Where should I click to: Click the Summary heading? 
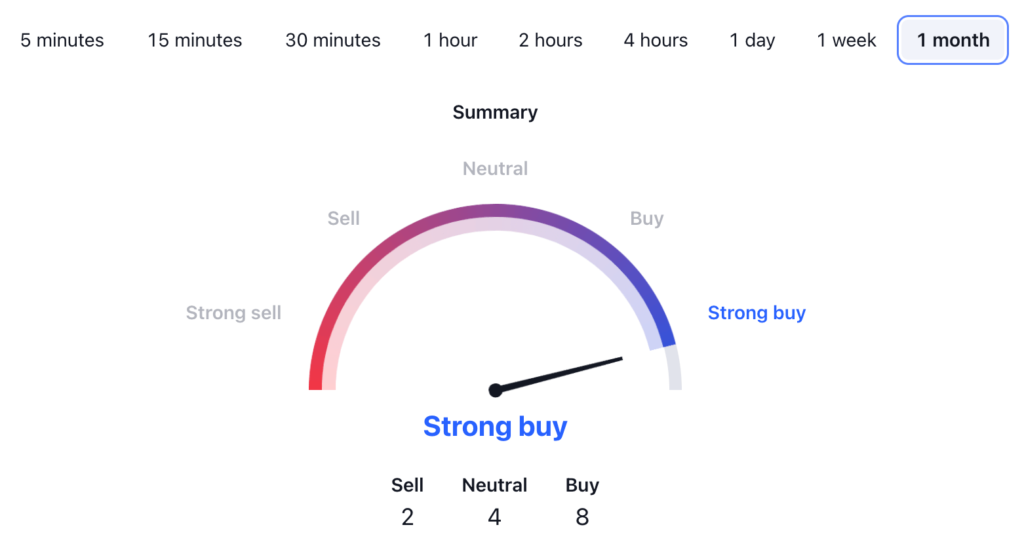(495, 112)
